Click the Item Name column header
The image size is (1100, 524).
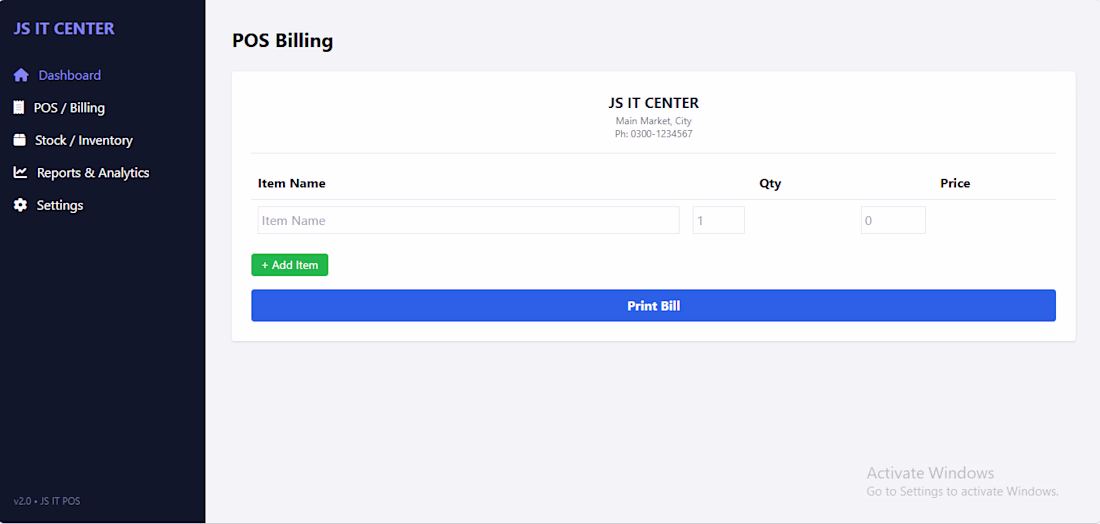pos(292,184)
